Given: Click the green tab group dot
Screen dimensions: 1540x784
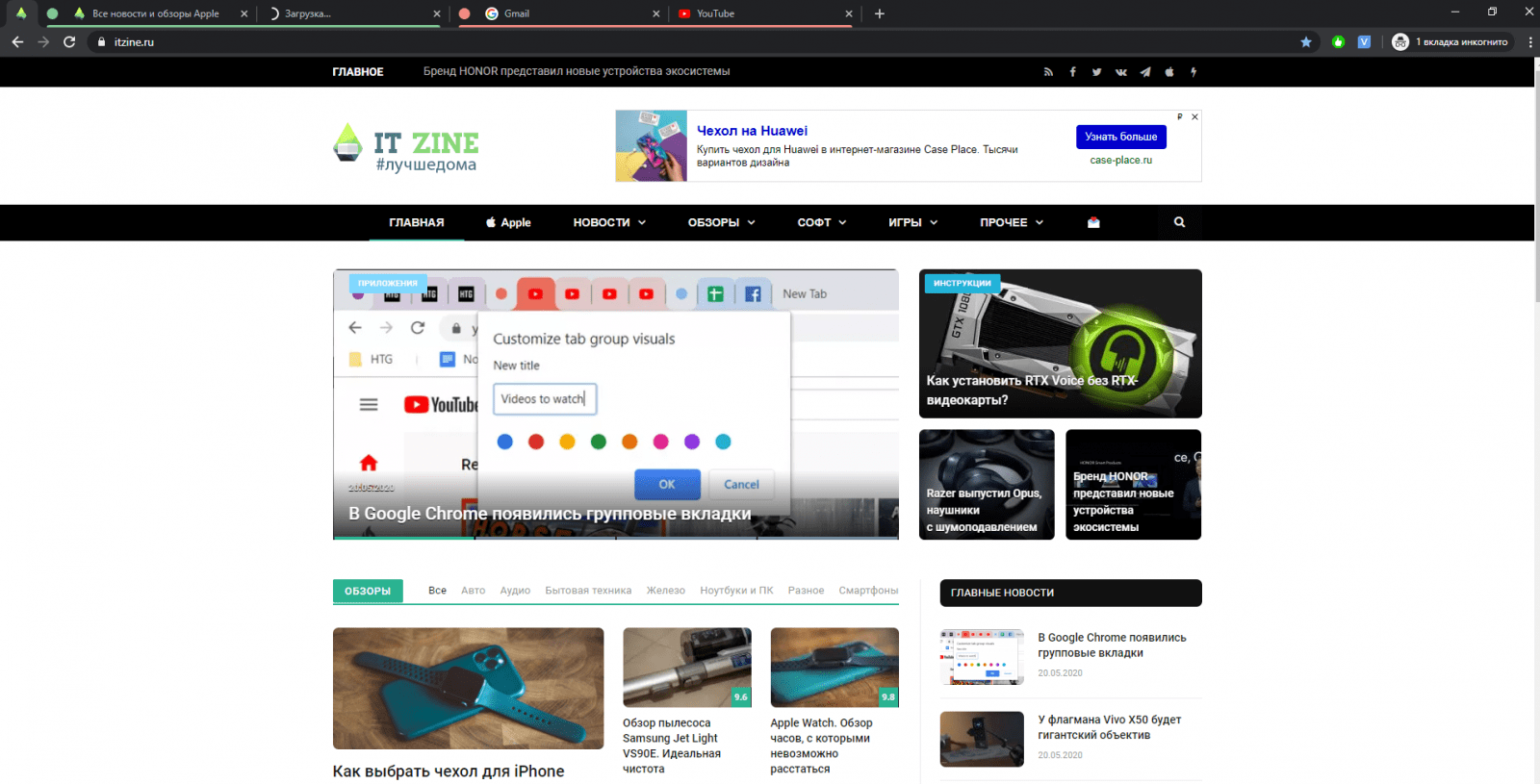Looking at the screenshot, I should pos(52,13).
